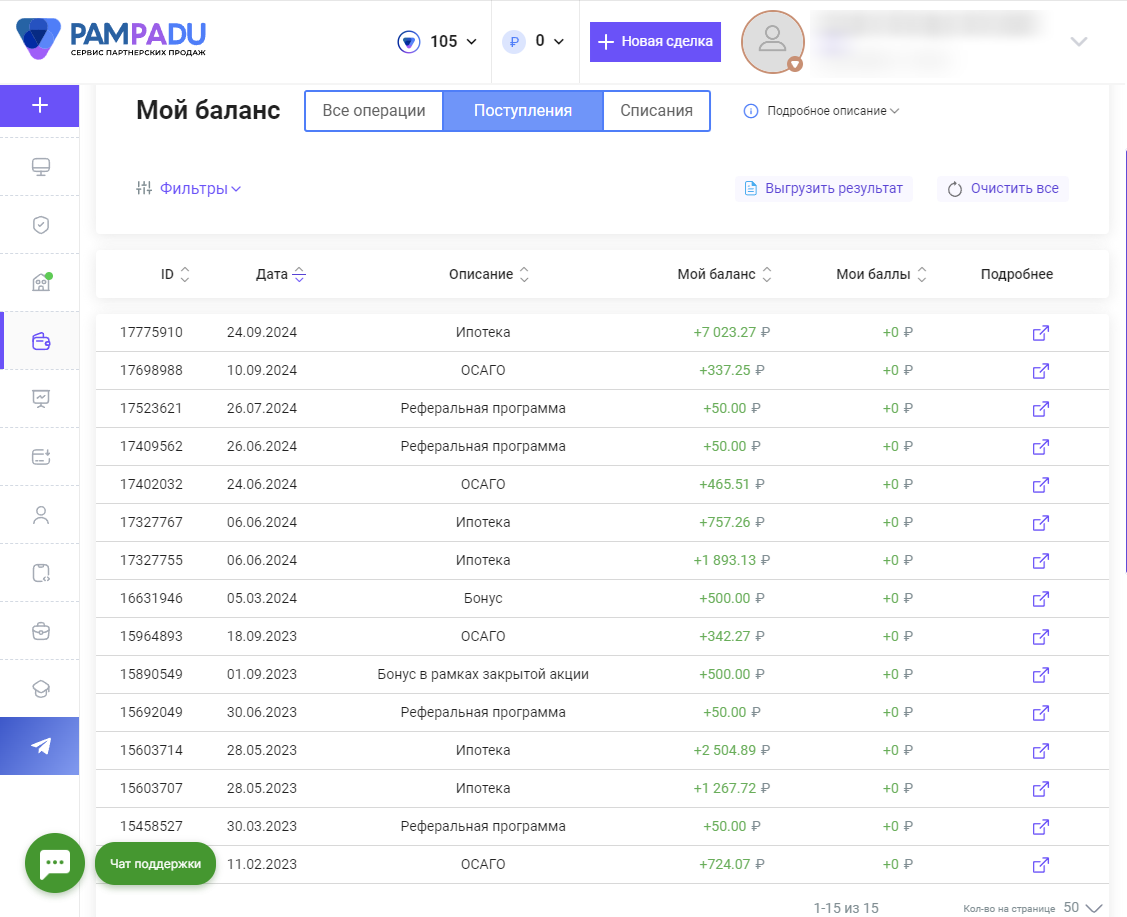
Task: Open details link for row 17327755
Action: (x=1040, y=561)
